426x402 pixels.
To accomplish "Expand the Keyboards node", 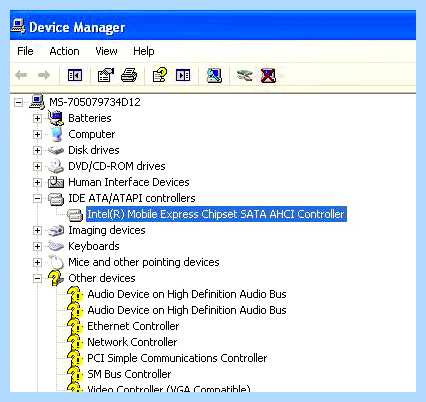I will click(37, 246).
